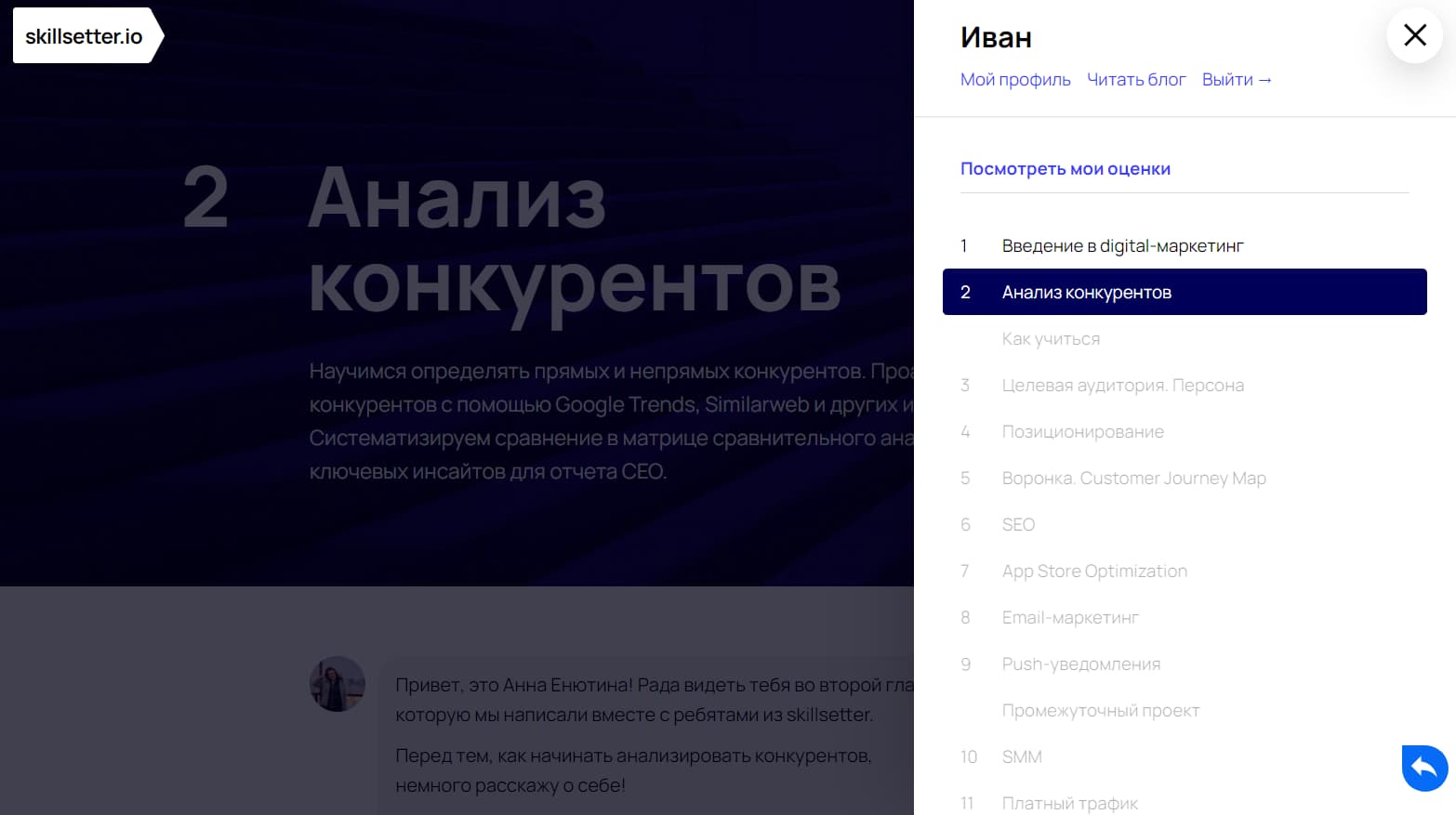Click Anna Enyutina's avatar photo
The image size is (1456, 815).
click(x=337, y=683)
